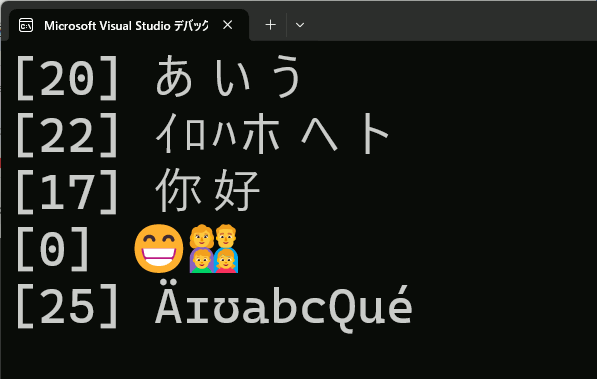Screen dimensions: 597x379
Task: Click the [0] prefix before emojis
Action: point(53,249)
